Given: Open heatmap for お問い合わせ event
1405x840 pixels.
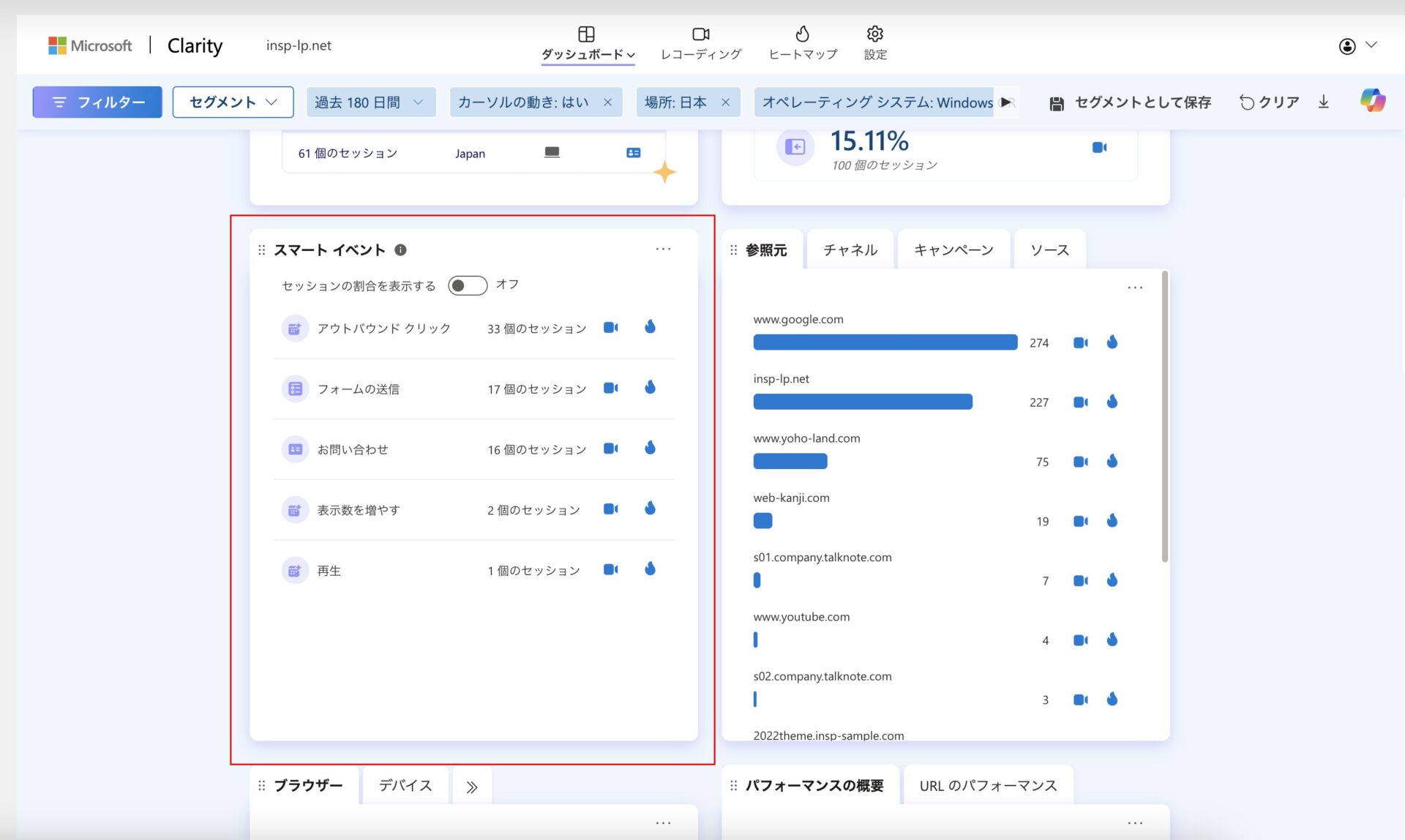Looking at the screenshot, I should tap(650, 448).
